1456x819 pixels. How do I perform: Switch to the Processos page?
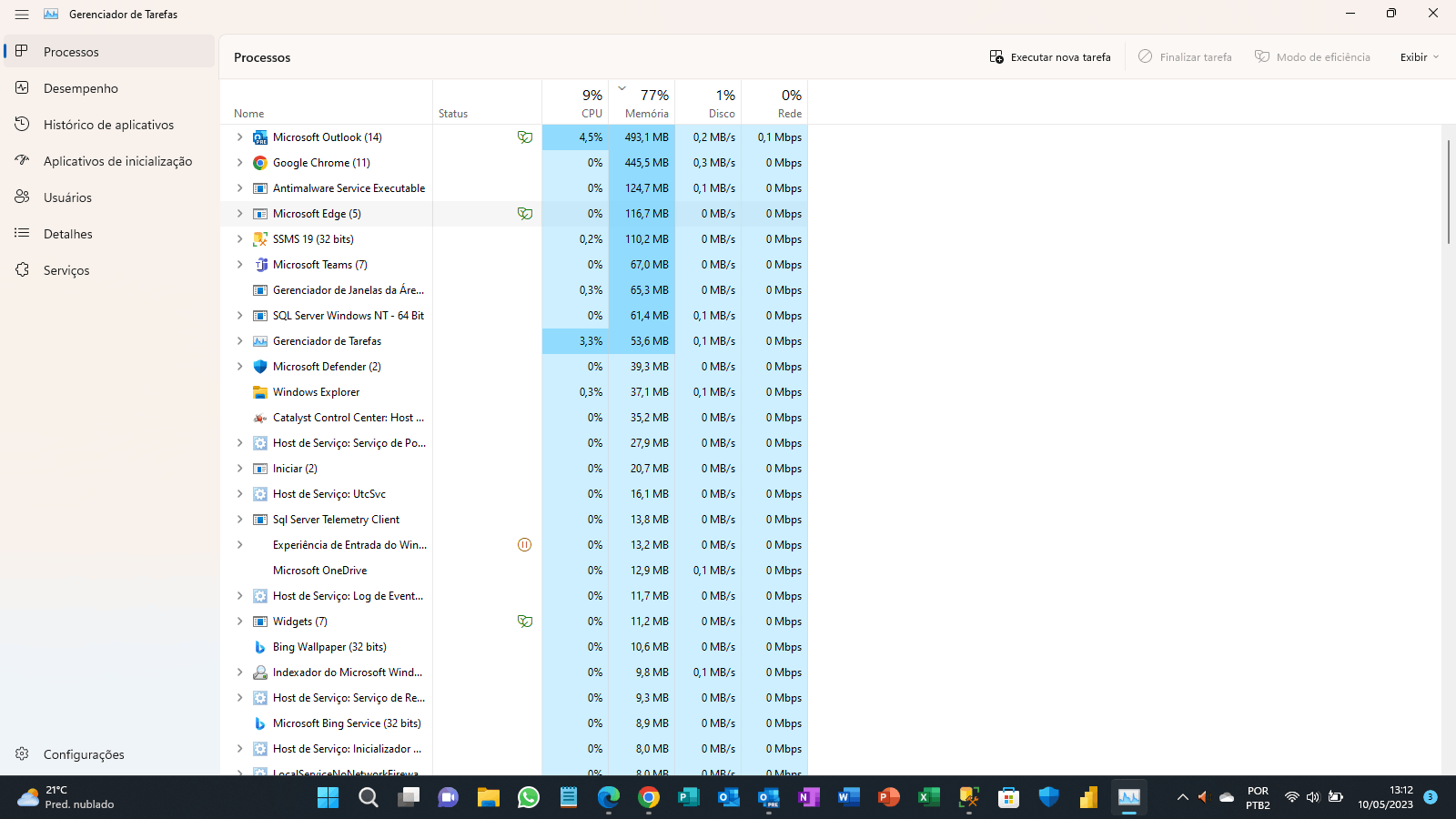coord(109,52)
